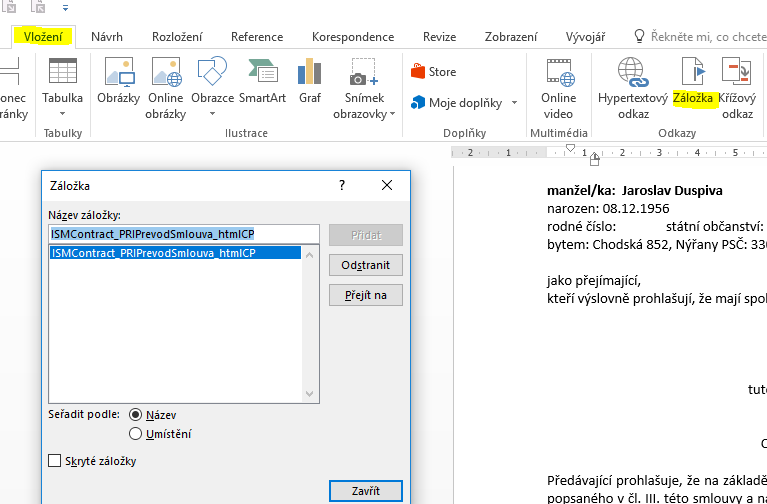Screen dimensions: 767x504
Task: Select the Název sort radio button
Action: [136, 414]
